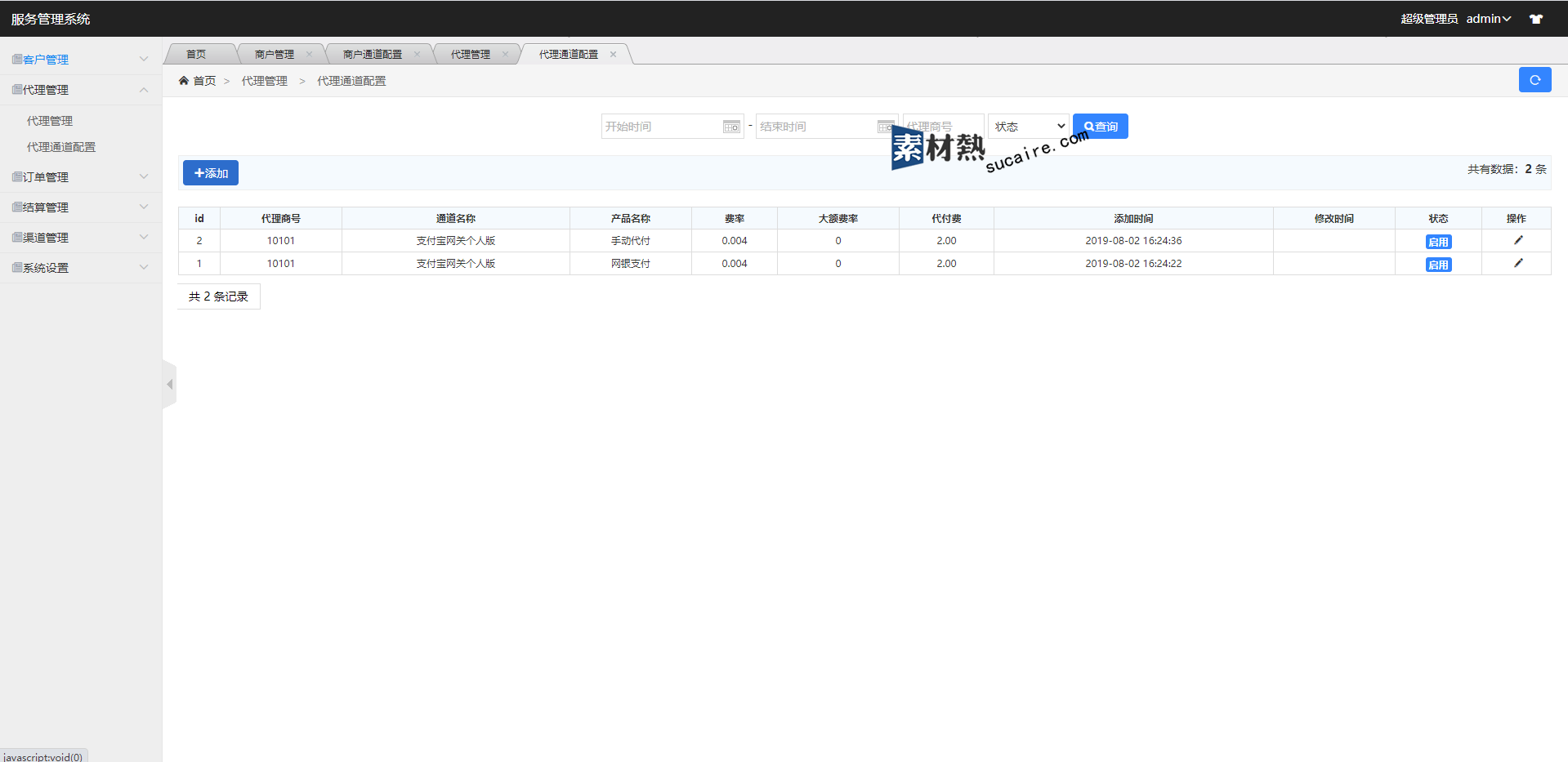Viewport: 1568px width, 762px height.
Task: Click the t-shirt skin icon
Action: [1536, 19]
